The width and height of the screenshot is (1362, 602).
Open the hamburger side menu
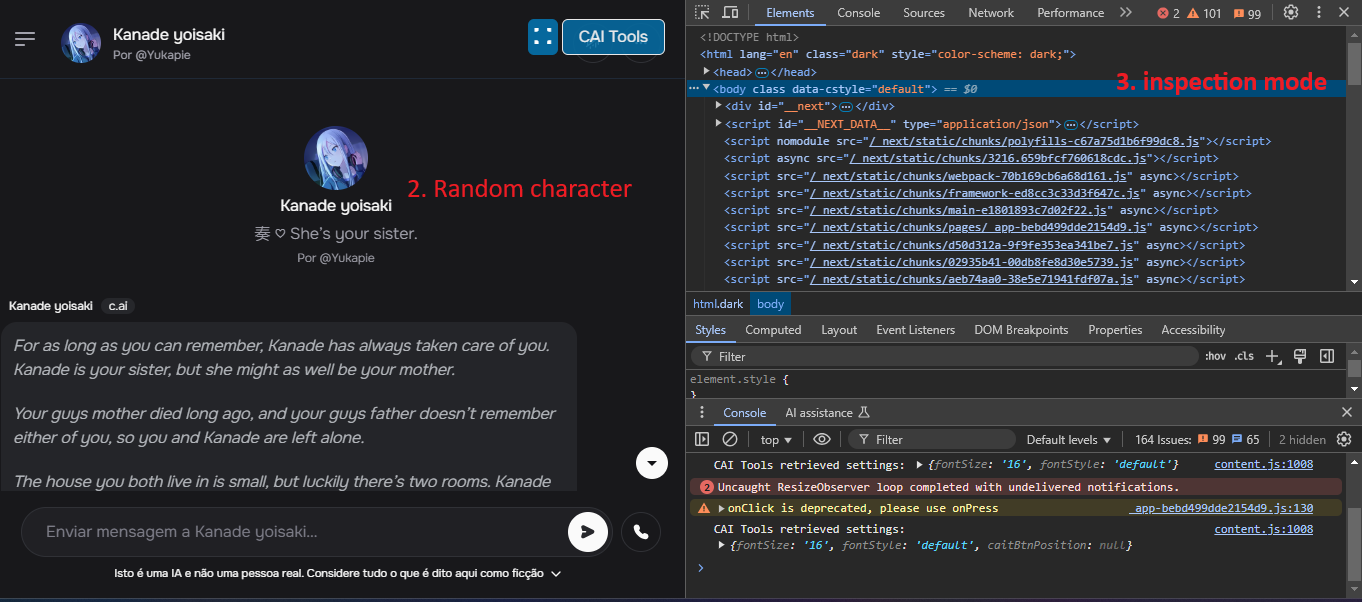[25, 38]
